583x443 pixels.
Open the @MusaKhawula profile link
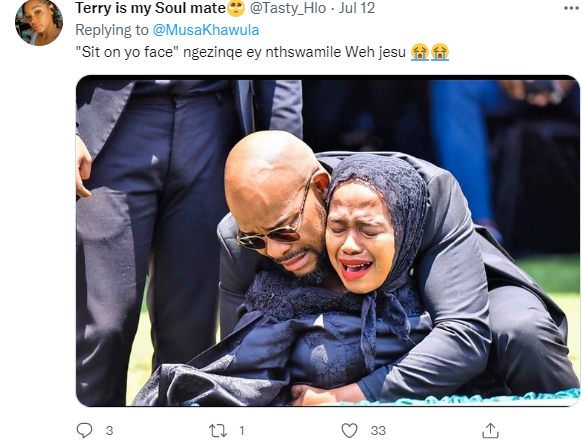[206, 30]
